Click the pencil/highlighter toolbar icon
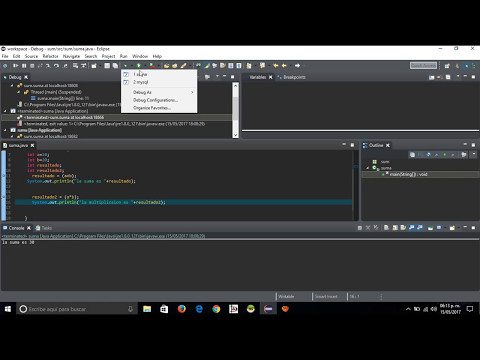This screenshot has height=360, width=480. pos(183,66)
